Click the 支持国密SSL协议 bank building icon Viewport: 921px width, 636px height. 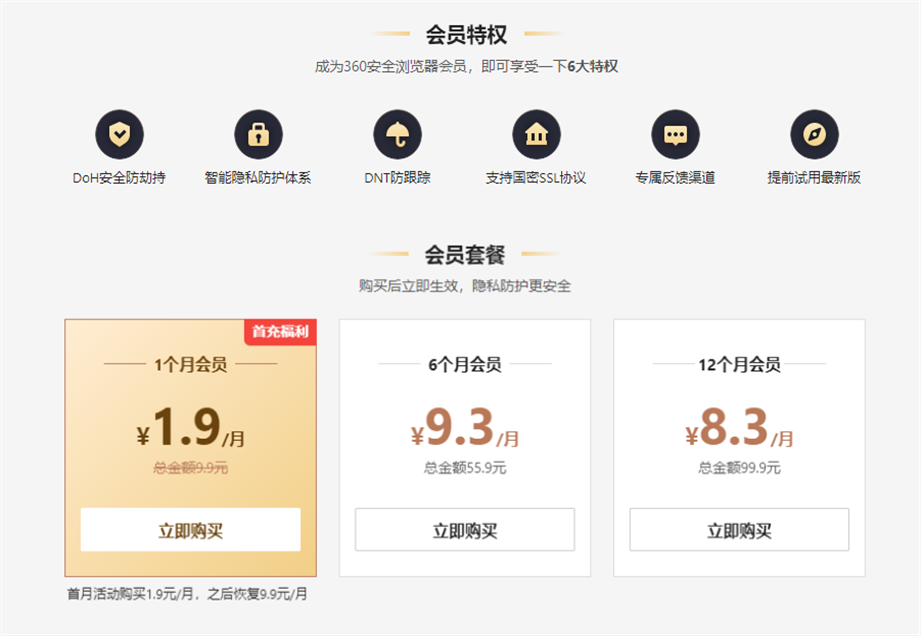click(536, 134)
